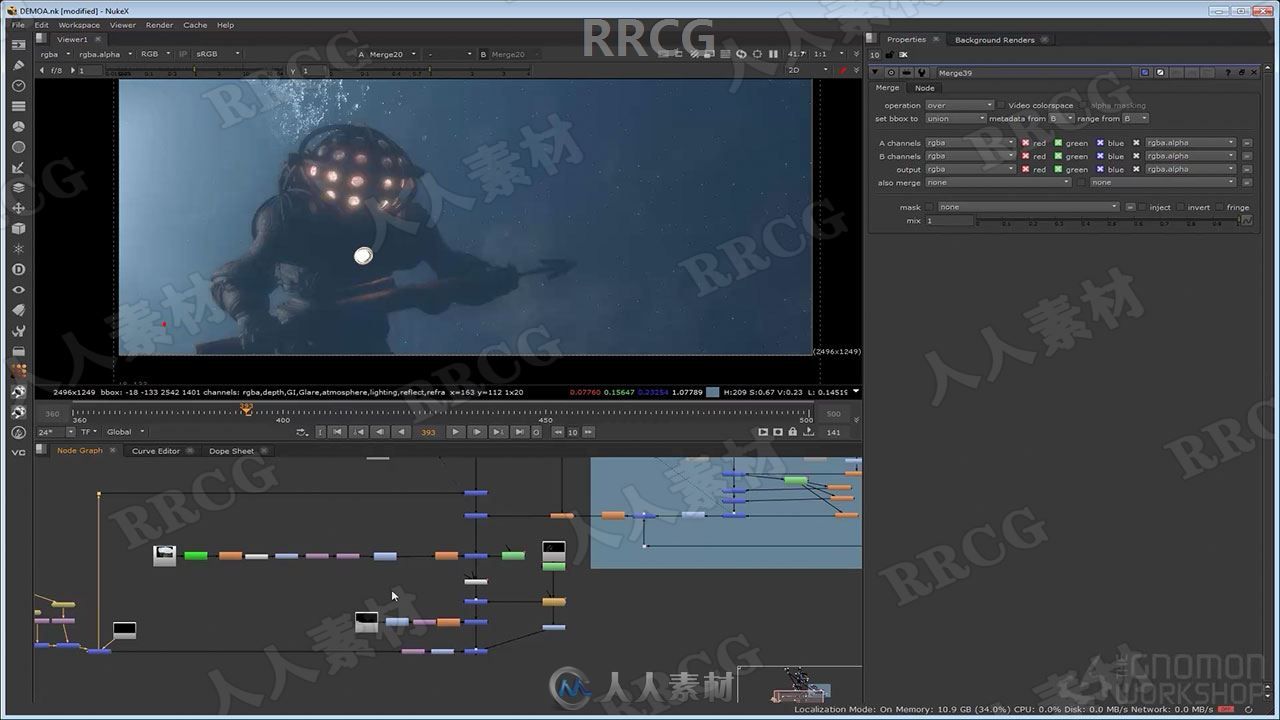Switch to Background Renders tab
This screenshot has height=720, width=1280.
click(x=994, y=40)
